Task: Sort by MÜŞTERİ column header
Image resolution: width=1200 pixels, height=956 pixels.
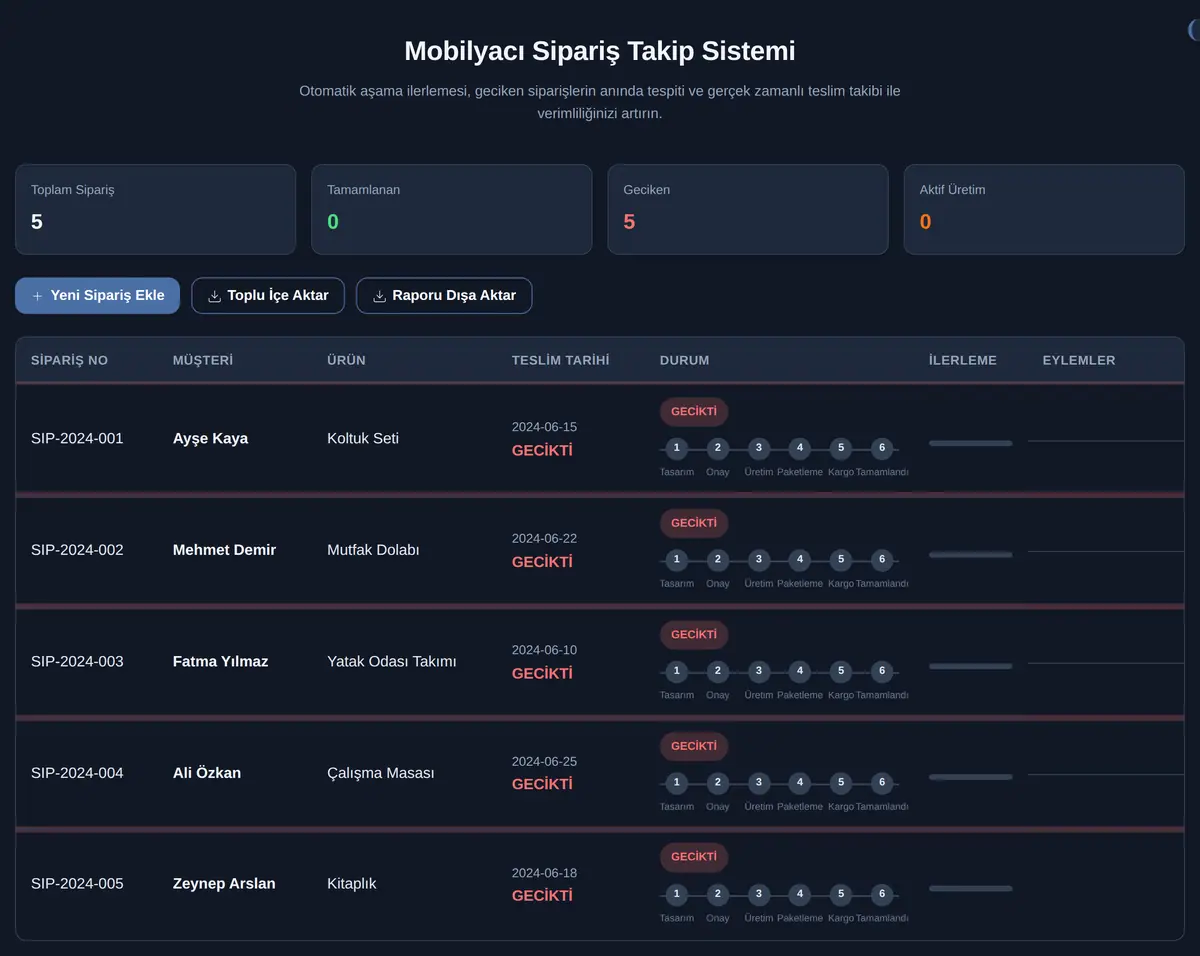Action: [203, 360]
